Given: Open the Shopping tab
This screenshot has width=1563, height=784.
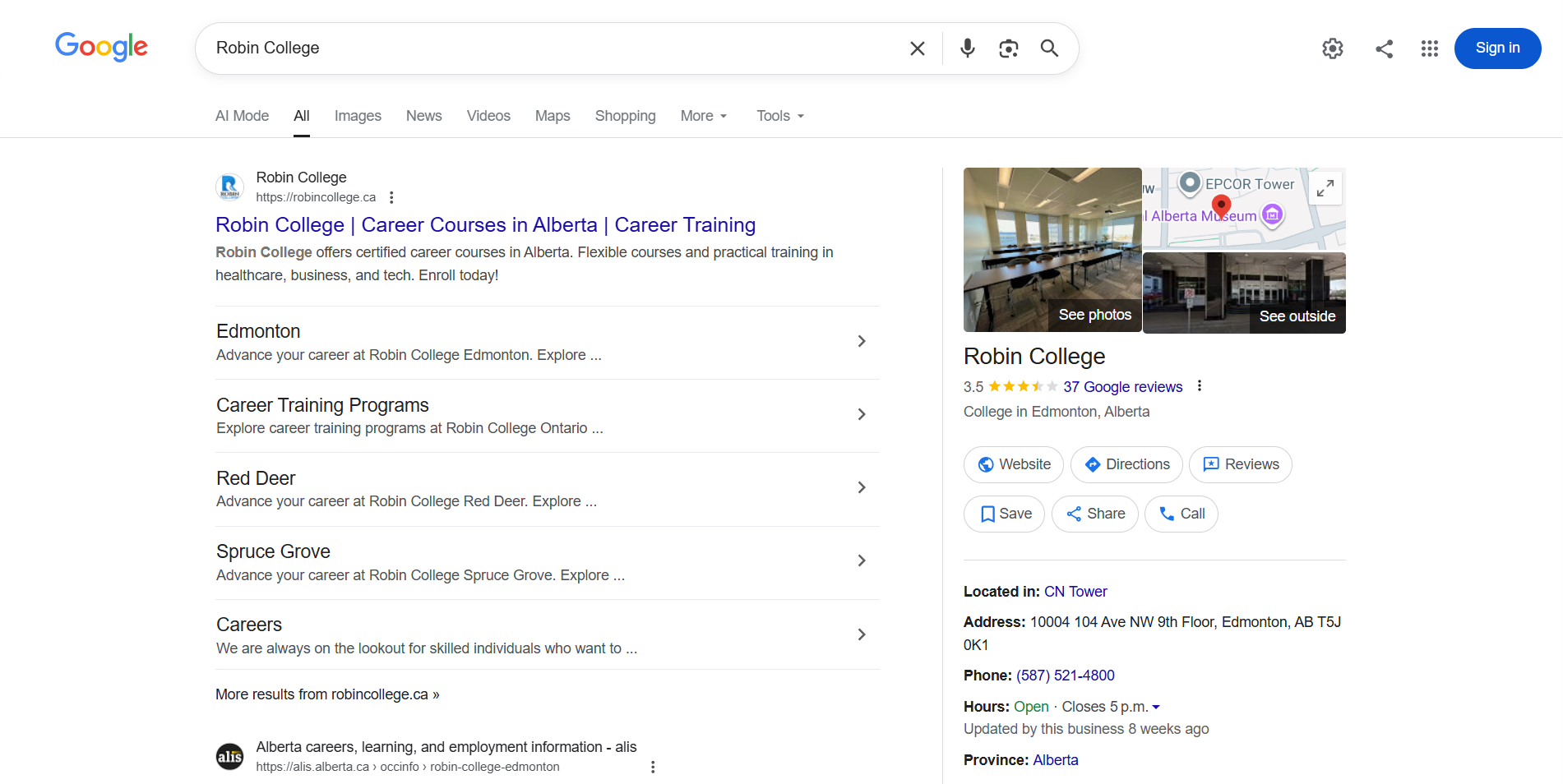Looking at the screenshot, I should pyautogui.click(x=625, y=116).
